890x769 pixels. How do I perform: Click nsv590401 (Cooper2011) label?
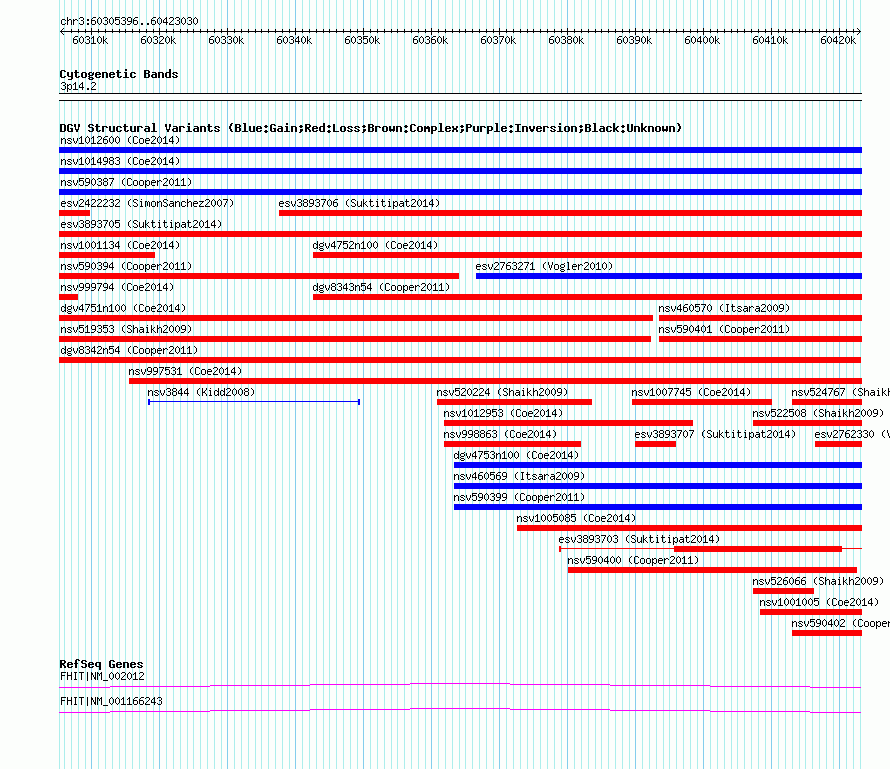(x=724, y=329)
